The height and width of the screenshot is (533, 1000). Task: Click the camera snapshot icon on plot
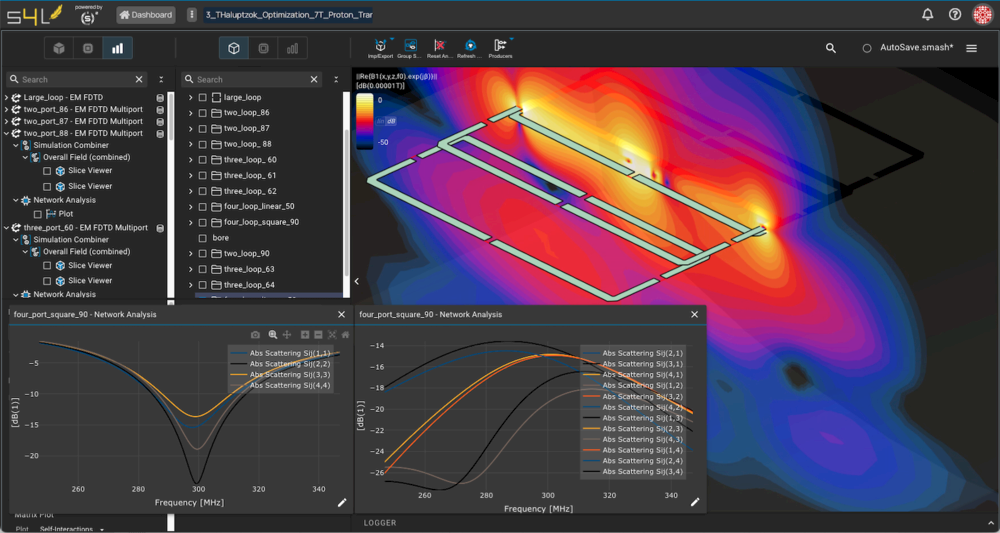[x=256, y=334]
